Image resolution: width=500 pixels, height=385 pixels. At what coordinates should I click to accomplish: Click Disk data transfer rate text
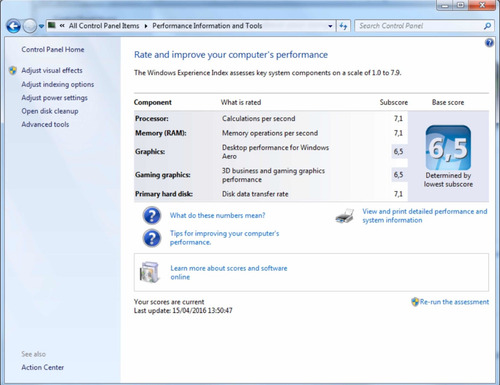[x=255, y=194]
